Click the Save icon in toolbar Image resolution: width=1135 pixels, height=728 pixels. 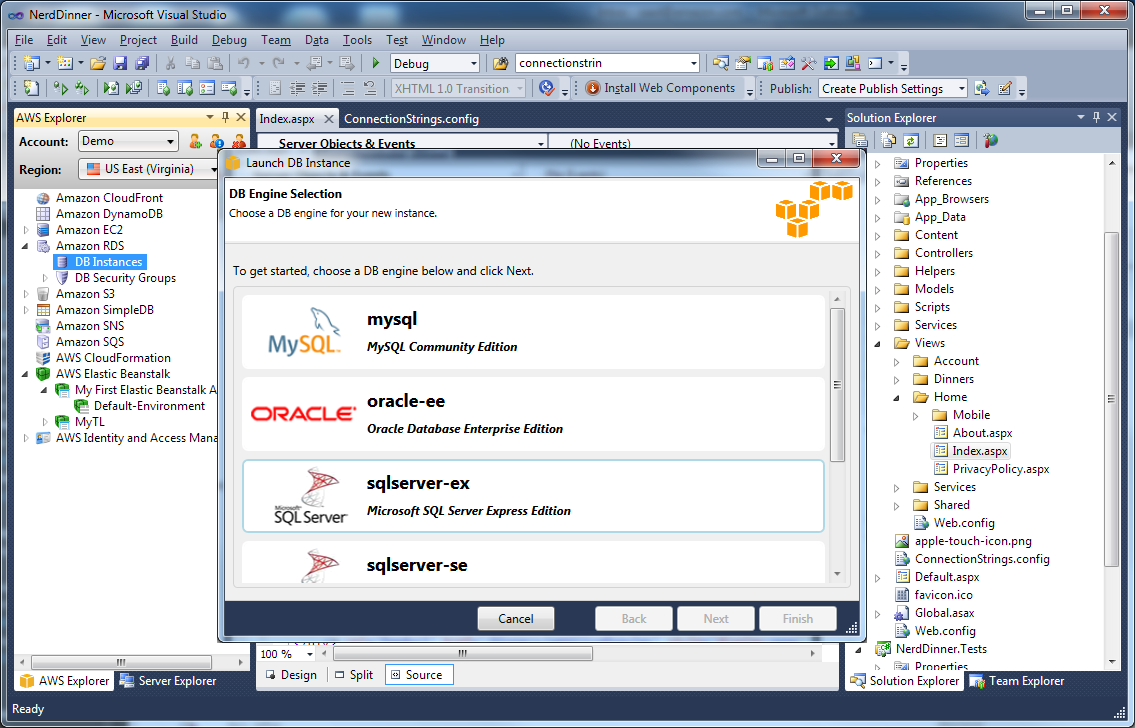coord(120,63)
